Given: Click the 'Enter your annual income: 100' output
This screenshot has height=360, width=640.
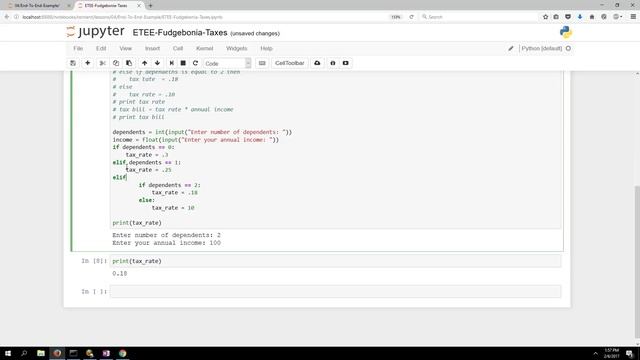Looking at the screenshot, I should tap(167, 243).
